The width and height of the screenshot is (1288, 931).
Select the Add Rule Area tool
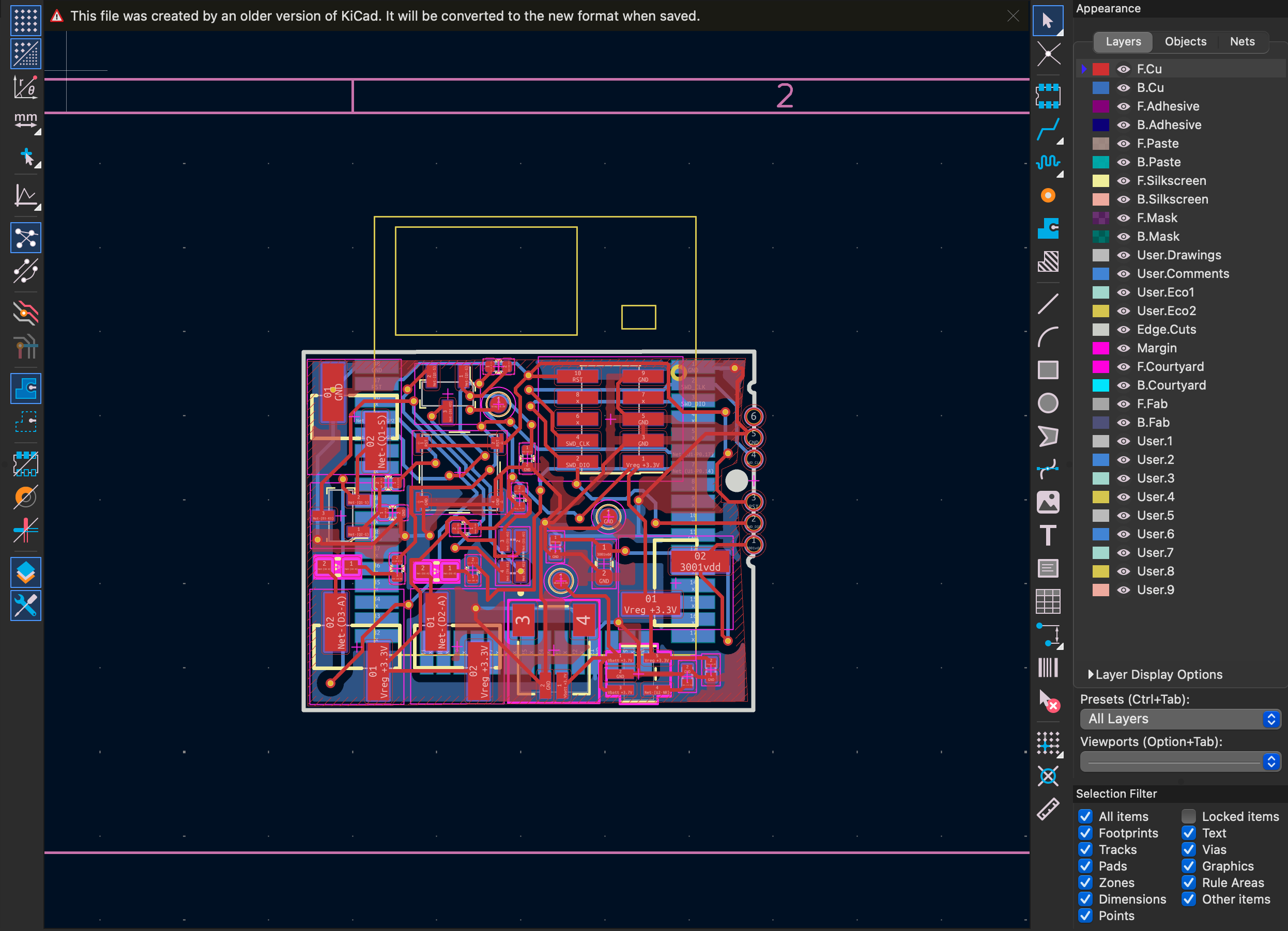[1048, 262]
